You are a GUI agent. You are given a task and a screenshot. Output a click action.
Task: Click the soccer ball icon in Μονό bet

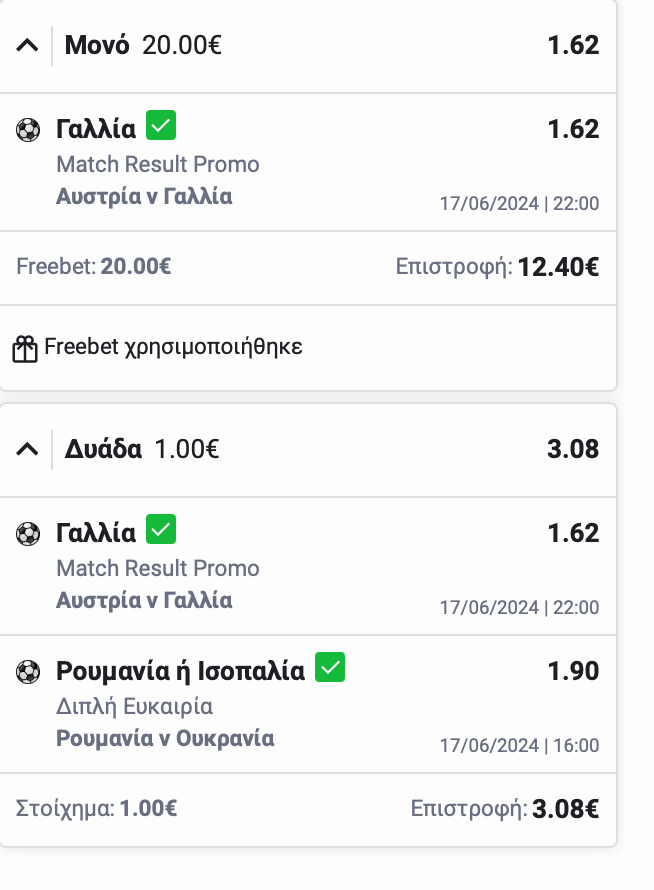tap(28, 129)
